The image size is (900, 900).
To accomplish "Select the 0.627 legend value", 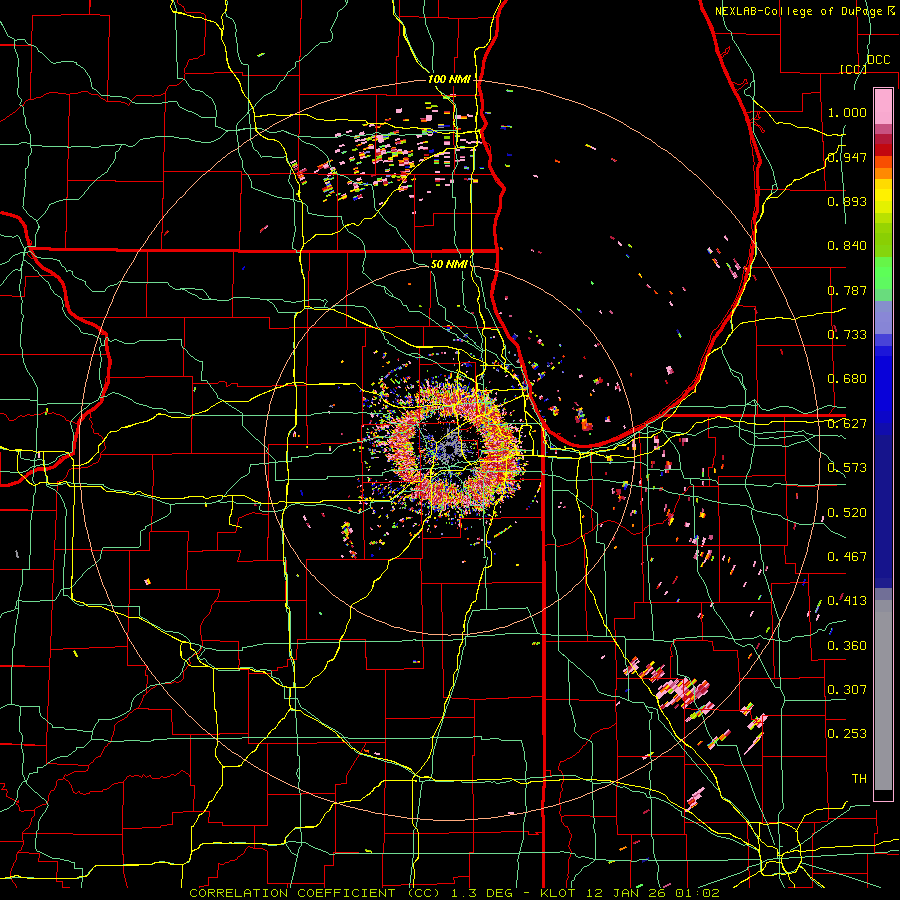I will coord(847,424).
